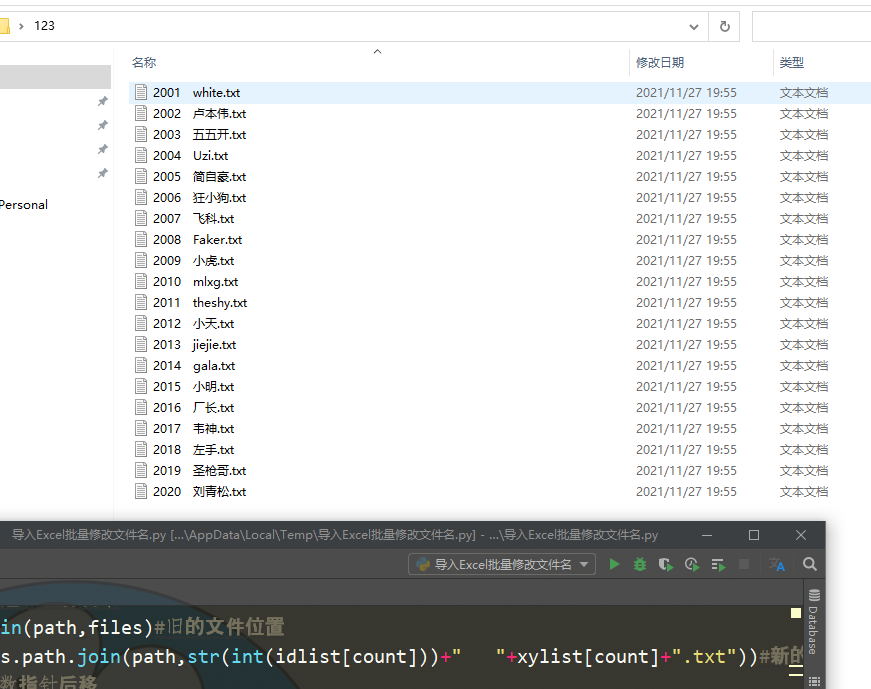871x689 pixels.
Task: Open the Database tool window tab
Action: tap(814, 622)
